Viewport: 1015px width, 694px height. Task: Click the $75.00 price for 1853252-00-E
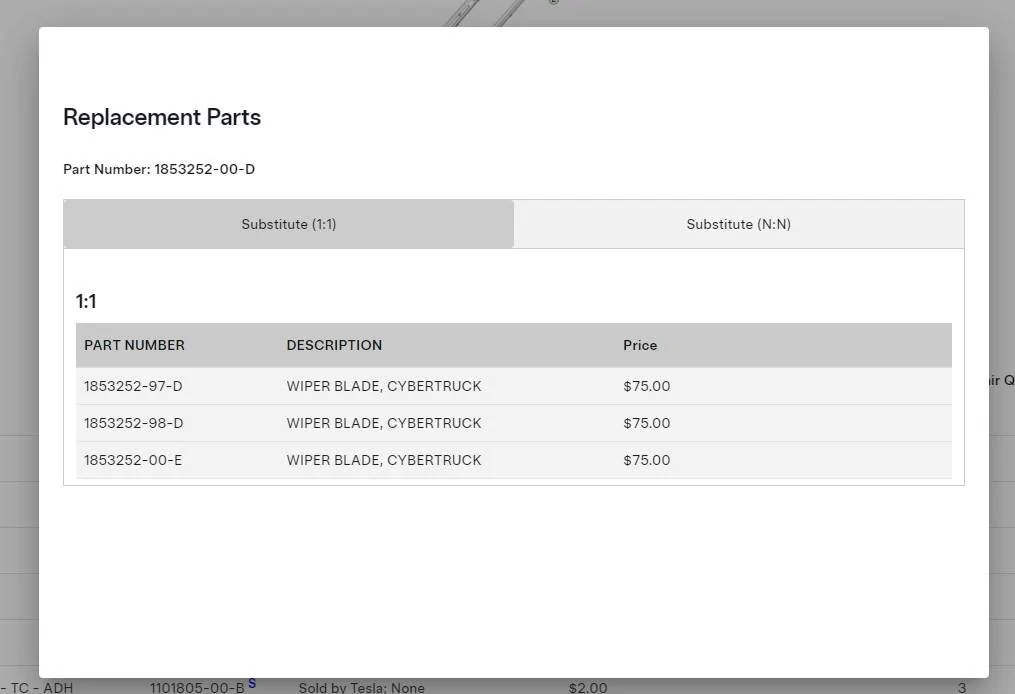[647, 460]
